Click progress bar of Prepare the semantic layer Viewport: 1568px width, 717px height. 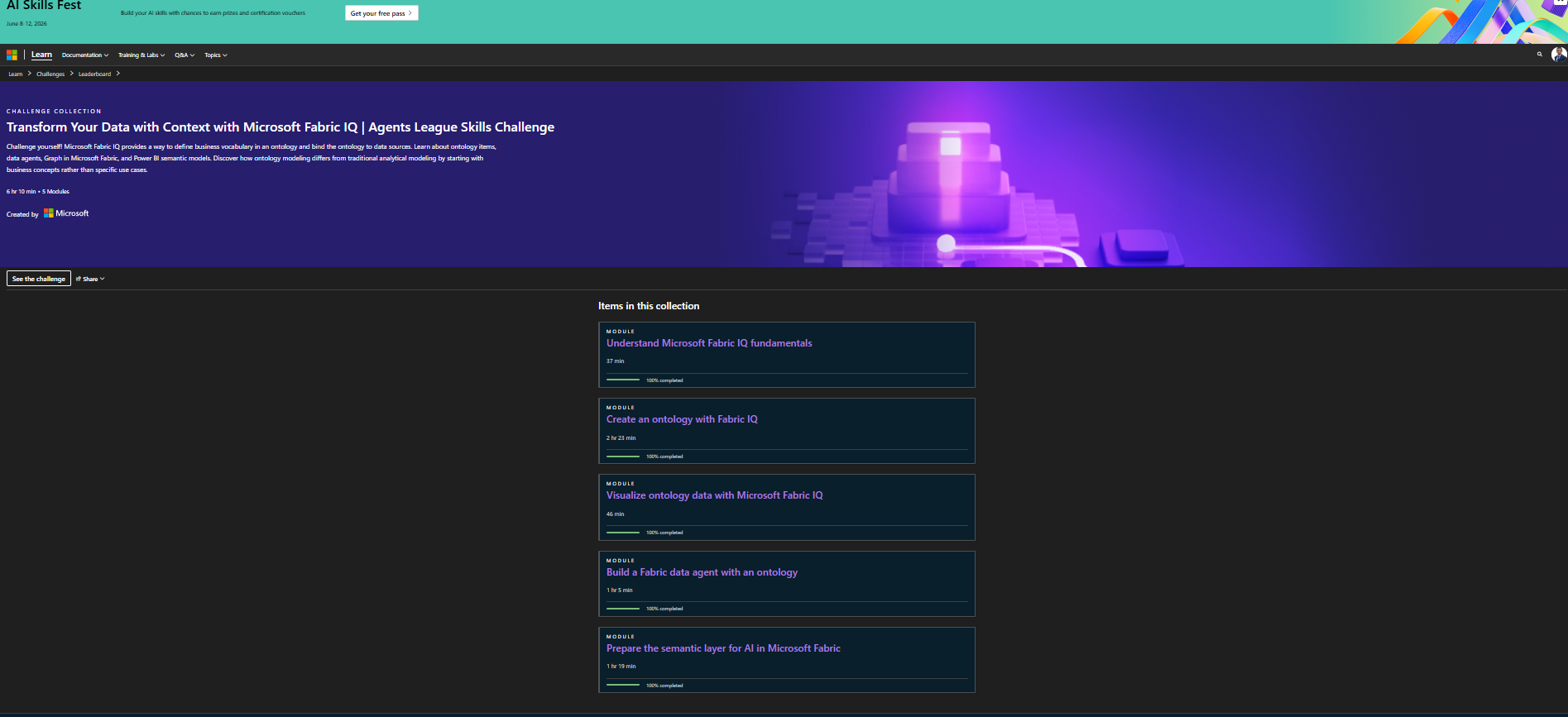pyautogui.click(x=623, y=685)
